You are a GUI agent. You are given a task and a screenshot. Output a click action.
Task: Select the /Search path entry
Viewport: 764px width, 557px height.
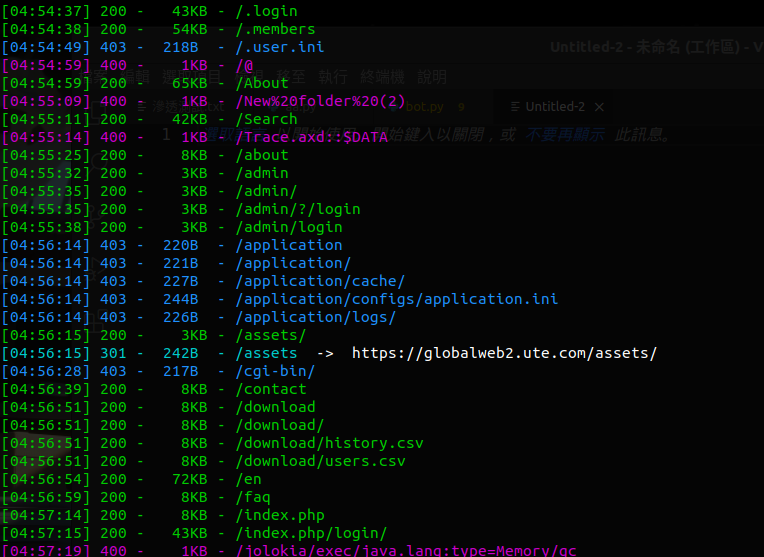click(x=266, y=119)
